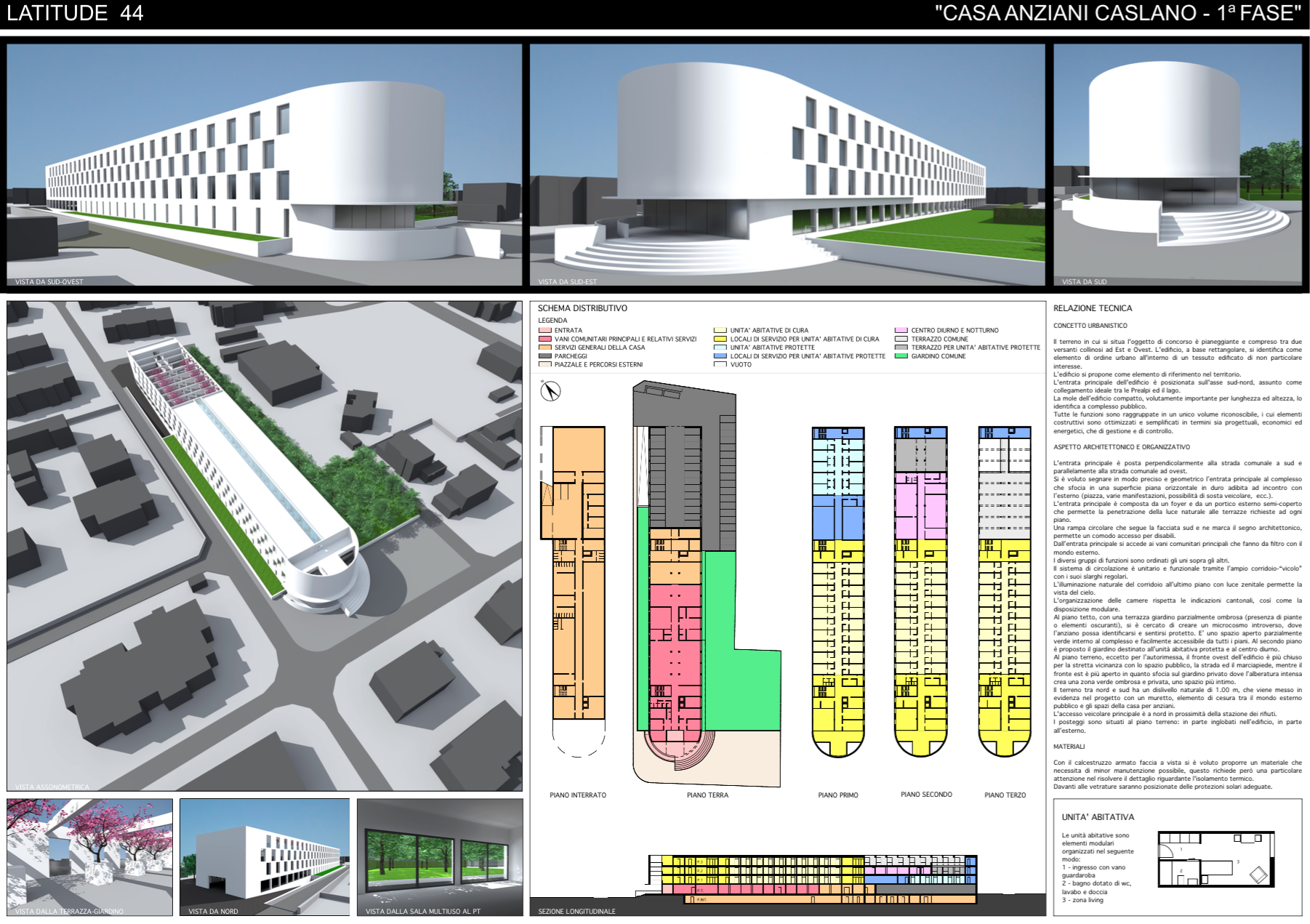
Task: Open the sala multiuso interior view
Action: [440, 857]
